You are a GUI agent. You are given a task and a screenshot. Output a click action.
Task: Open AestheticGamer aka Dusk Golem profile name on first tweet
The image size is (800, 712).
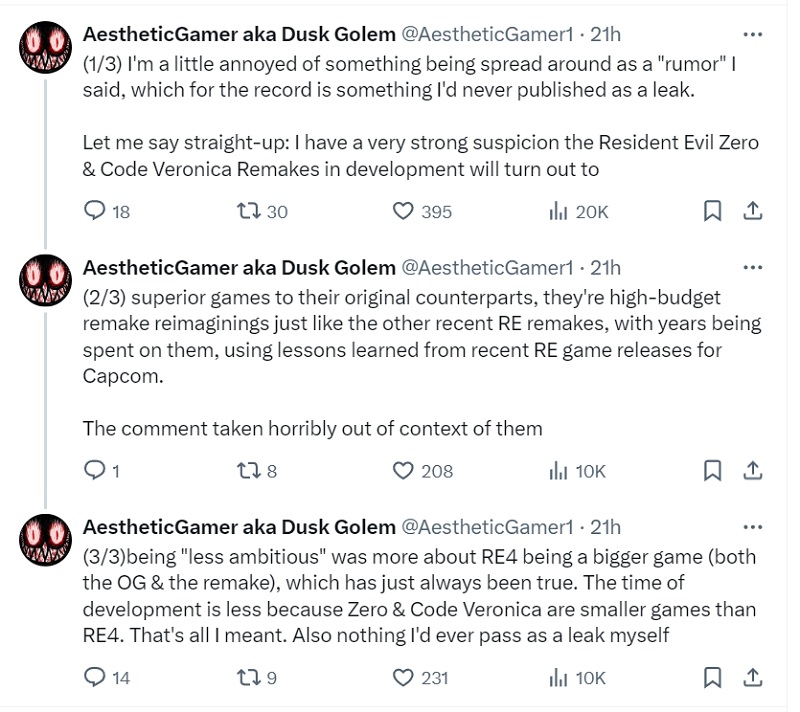click(239, 34)
